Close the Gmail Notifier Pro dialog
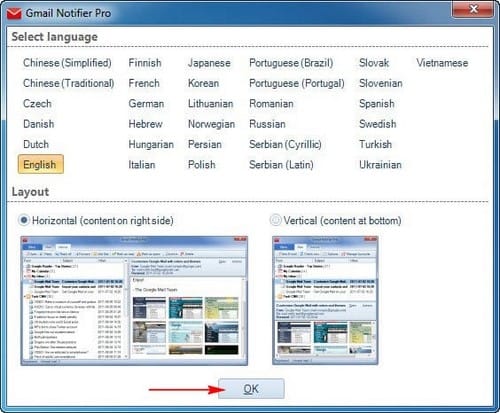The height and width of the screenshot is (413, 500). [x=473, y=9]
